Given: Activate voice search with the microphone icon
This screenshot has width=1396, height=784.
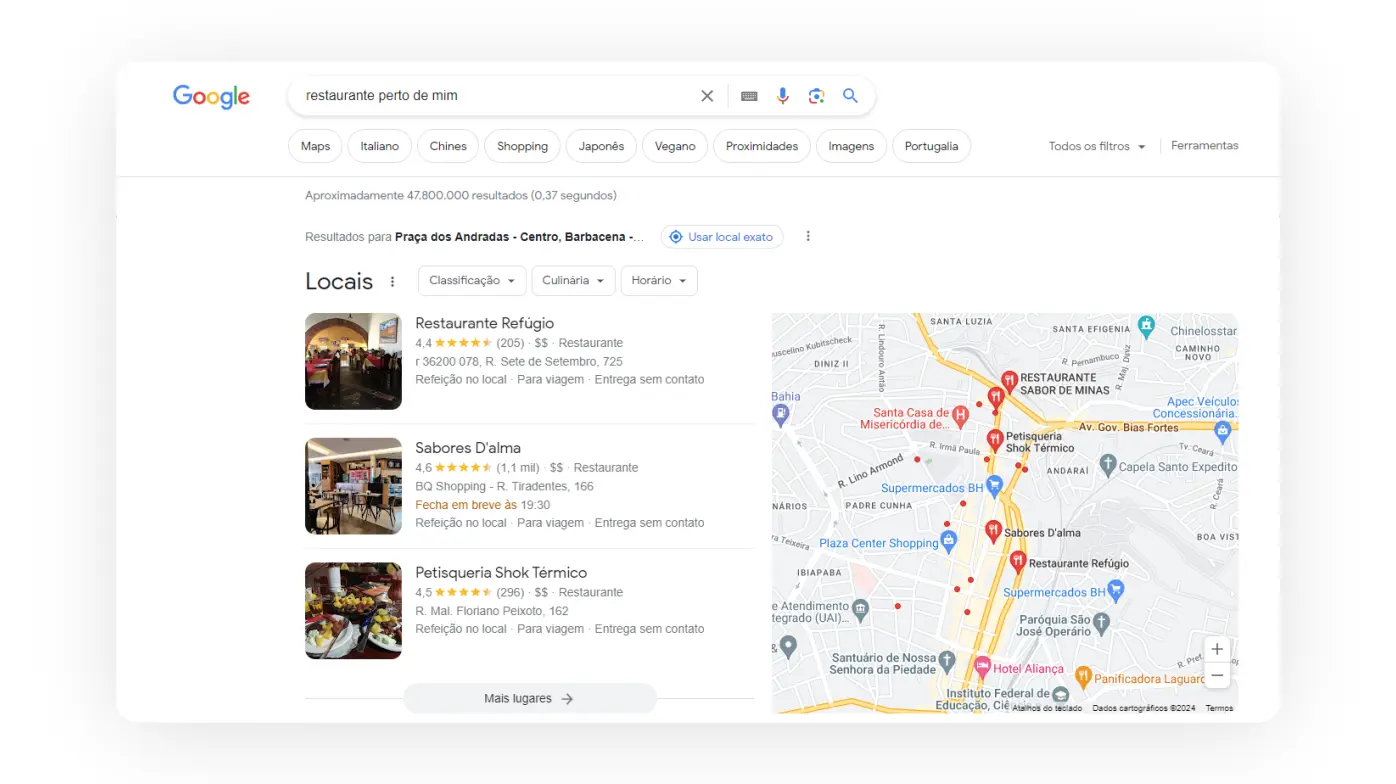Looking at the screenshot, I should [x=783, y=95].
